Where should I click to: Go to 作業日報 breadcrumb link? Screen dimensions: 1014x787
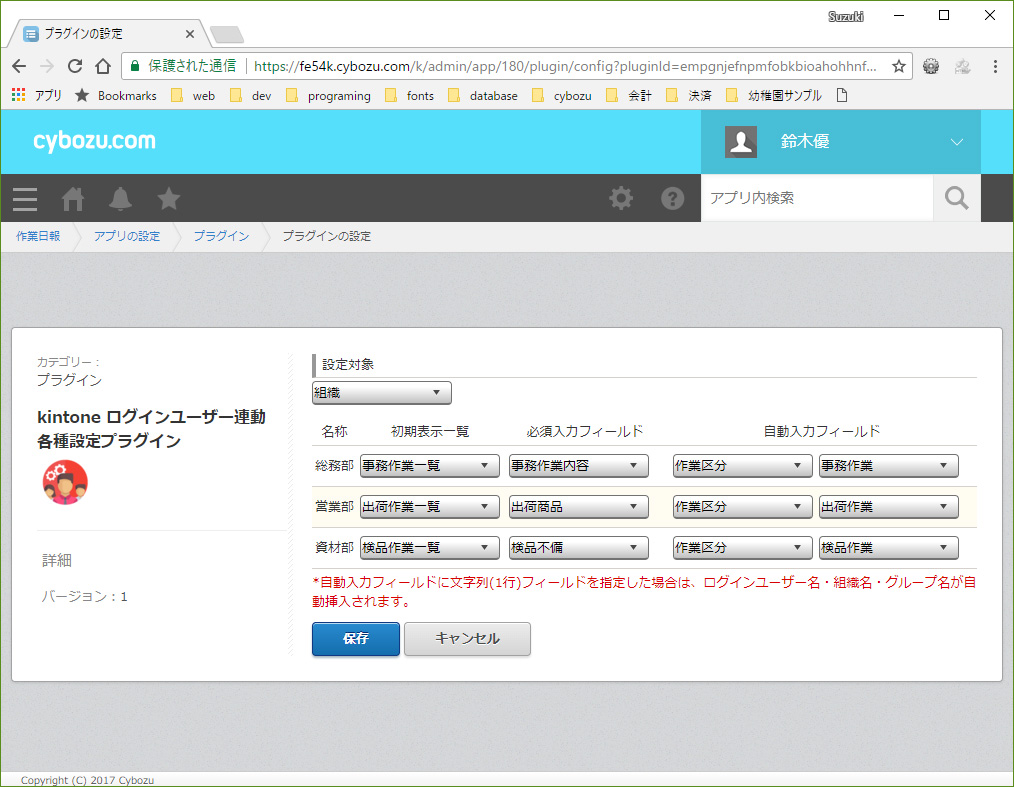click(38, 236)
